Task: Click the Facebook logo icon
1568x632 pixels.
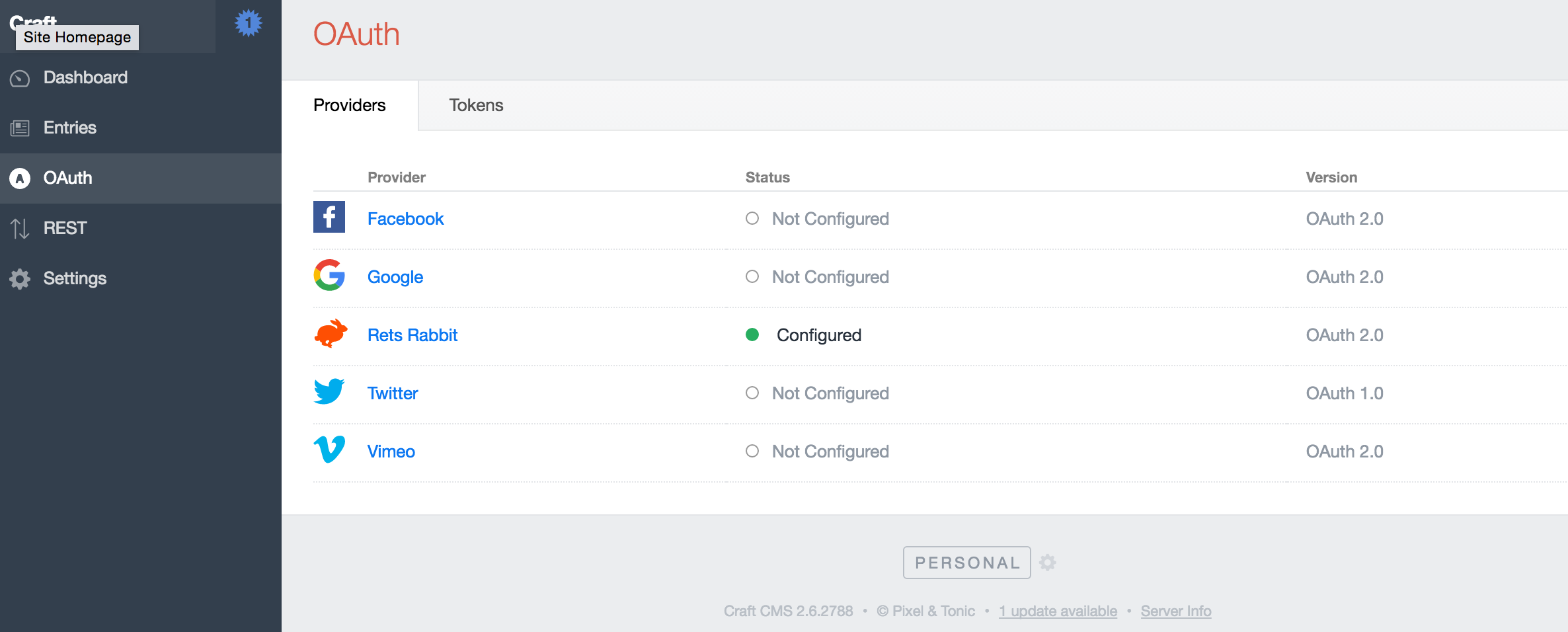Action: 329,217
